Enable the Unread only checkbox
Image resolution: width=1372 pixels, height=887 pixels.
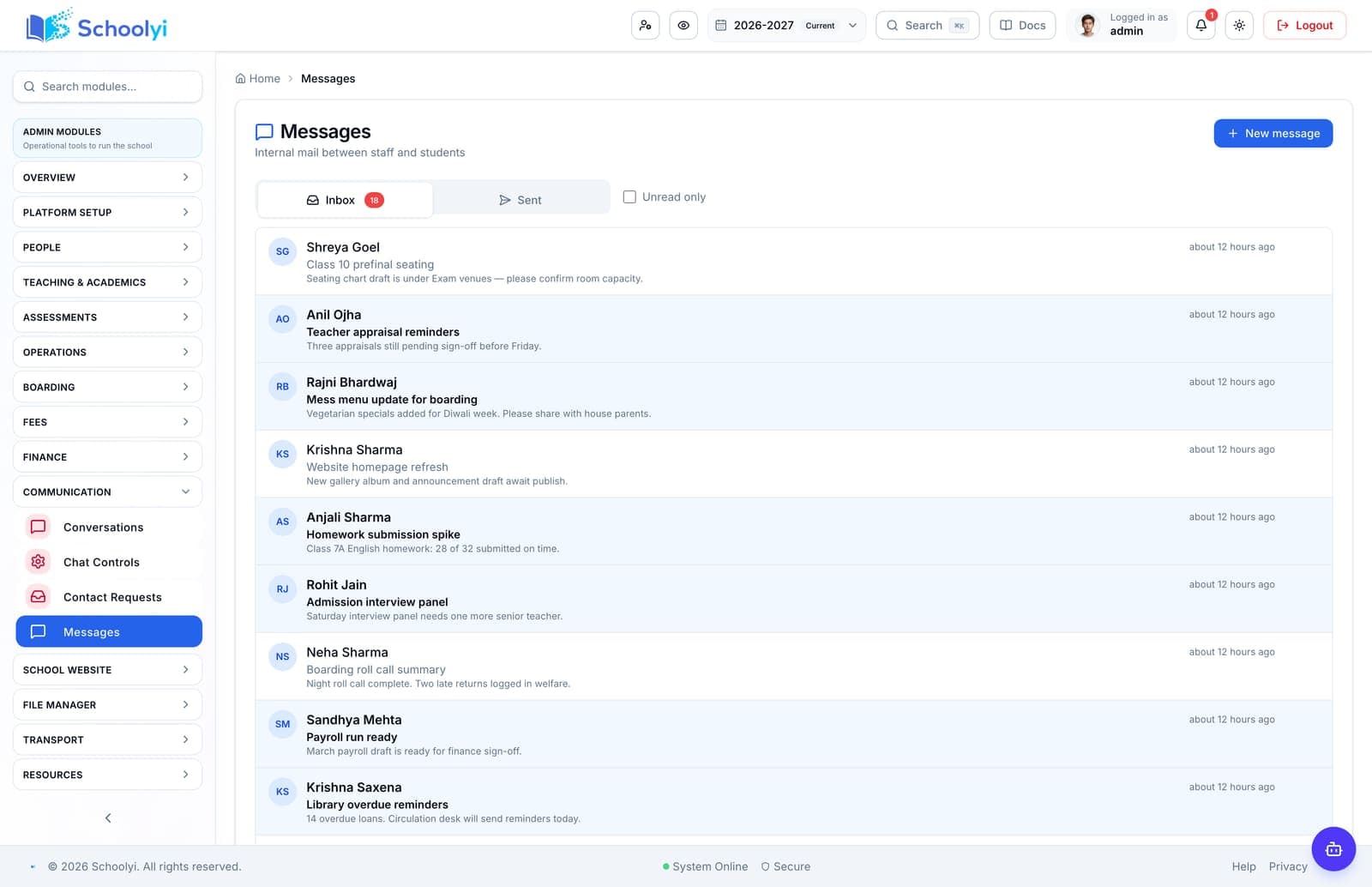[629, 196]
